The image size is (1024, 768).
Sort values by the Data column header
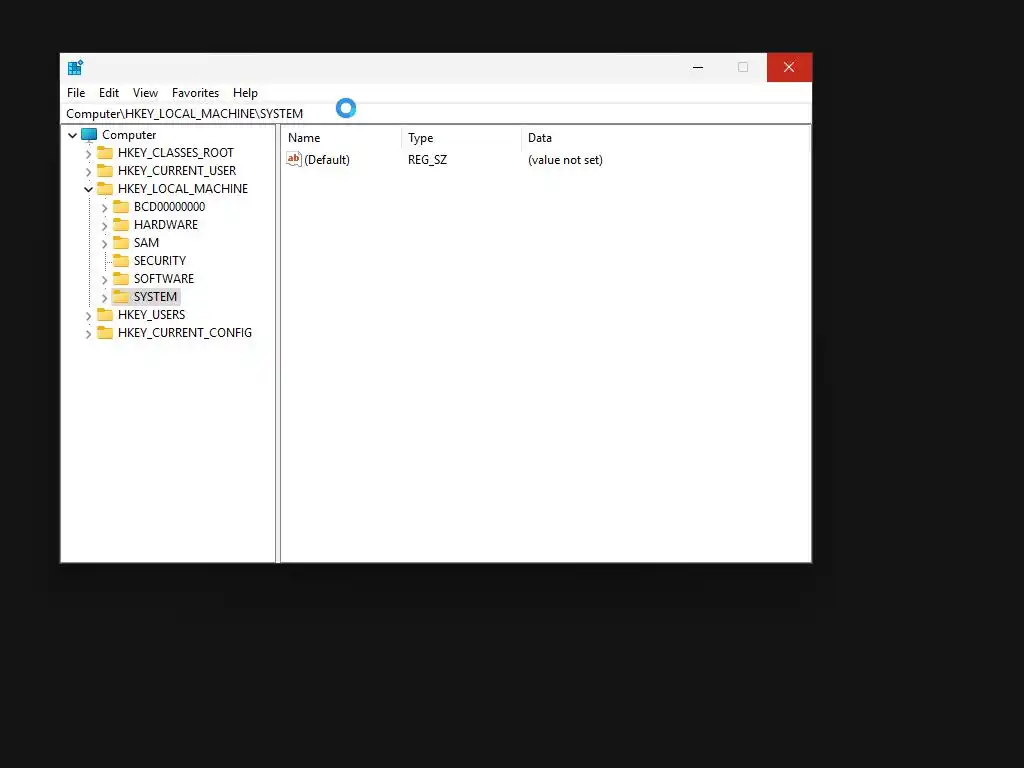(665, 138)
